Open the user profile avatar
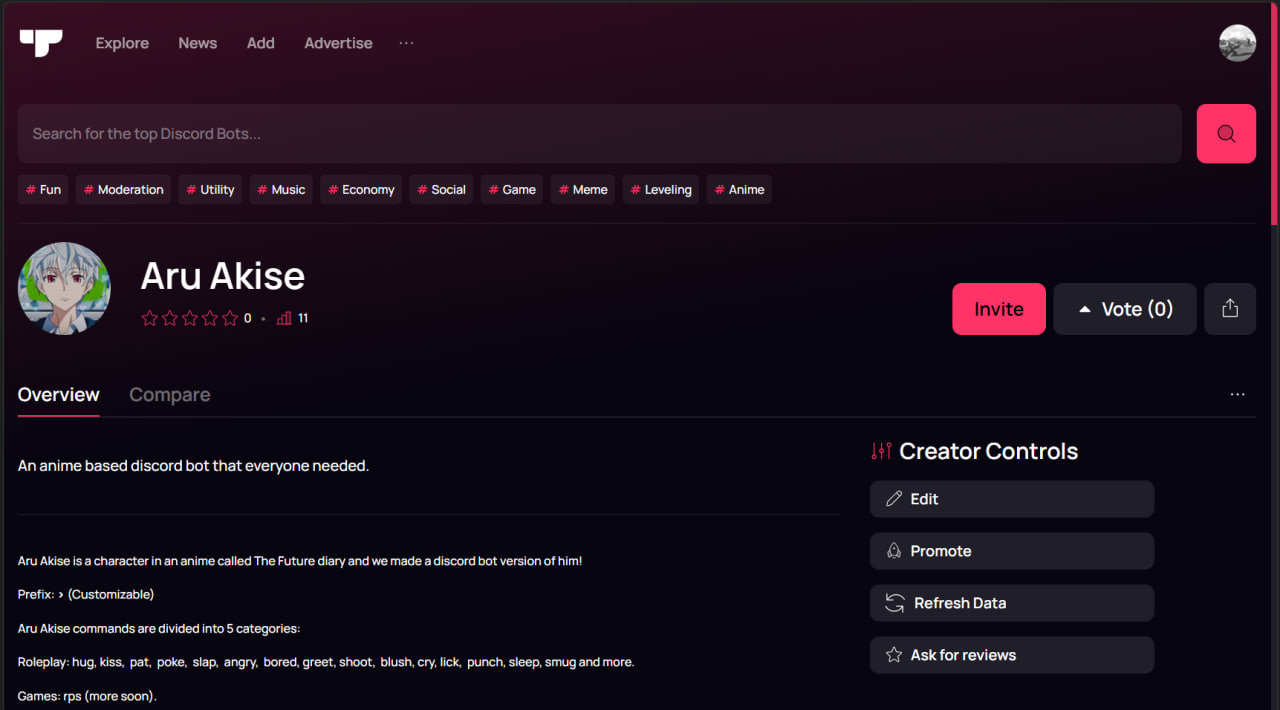 [1237, 43]
